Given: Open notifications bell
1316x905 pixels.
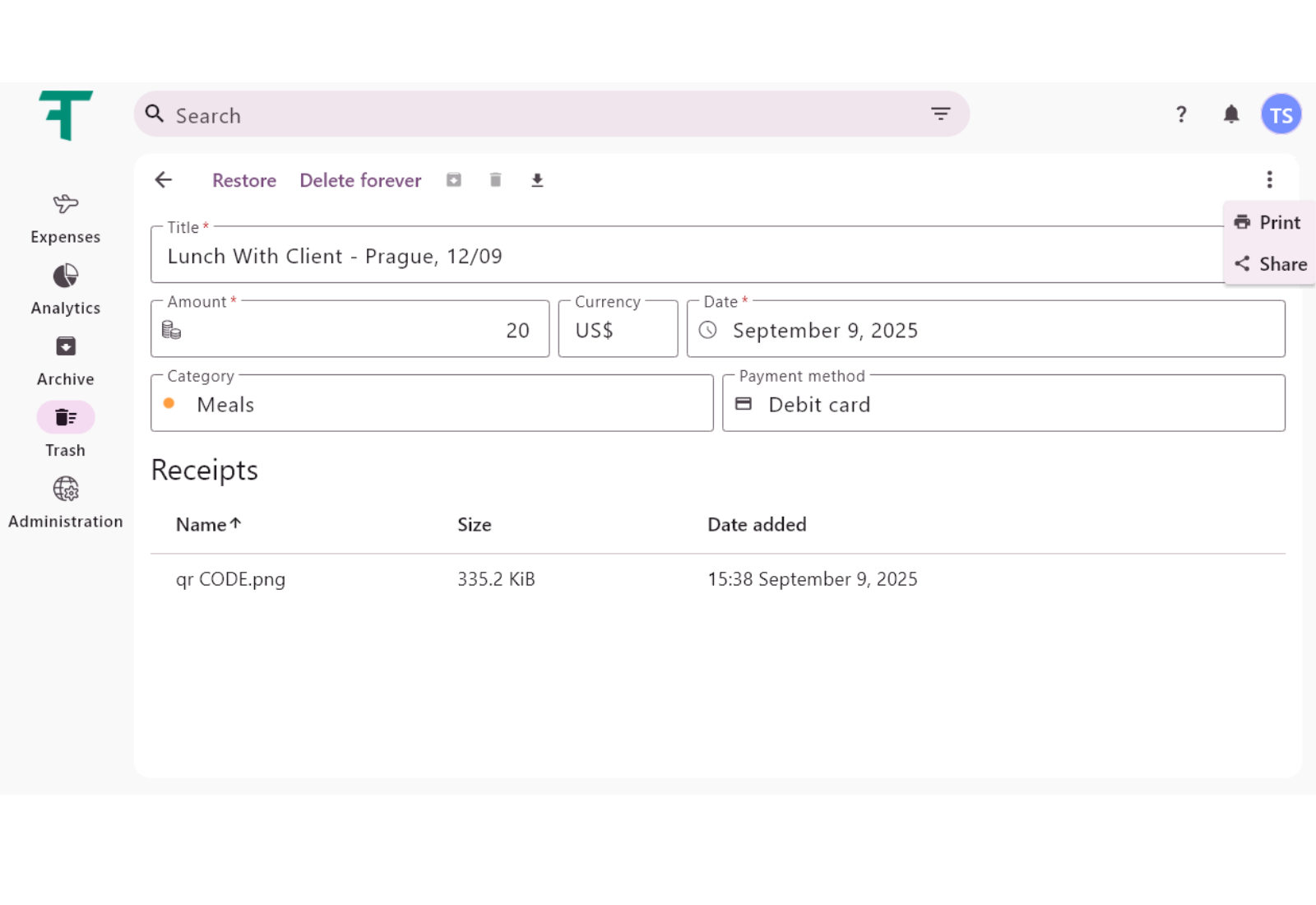Looking at the screenshot, I should (x=1230, y=114).
